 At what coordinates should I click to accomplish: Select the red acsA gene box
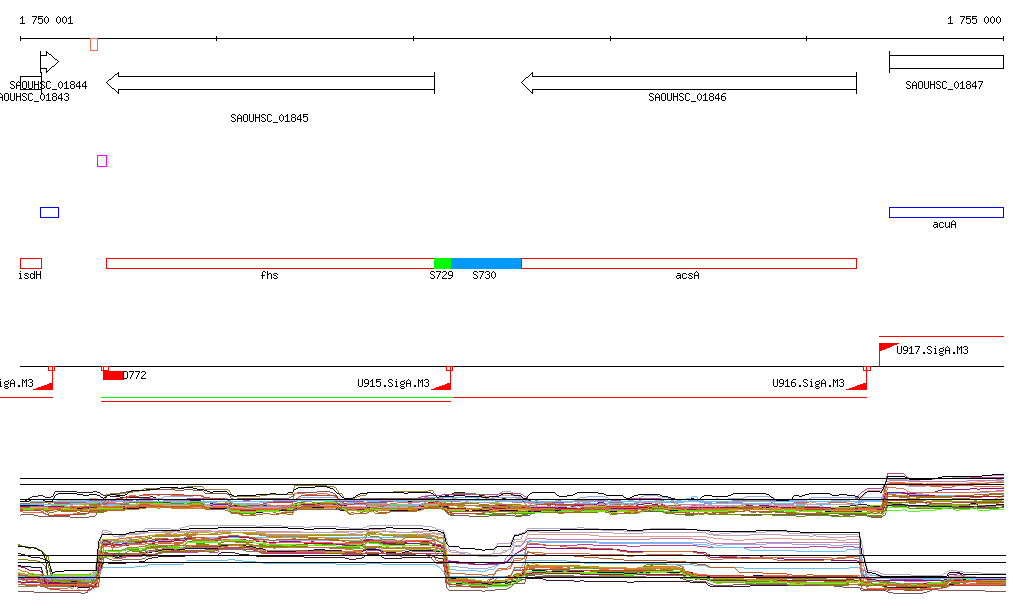688,263
